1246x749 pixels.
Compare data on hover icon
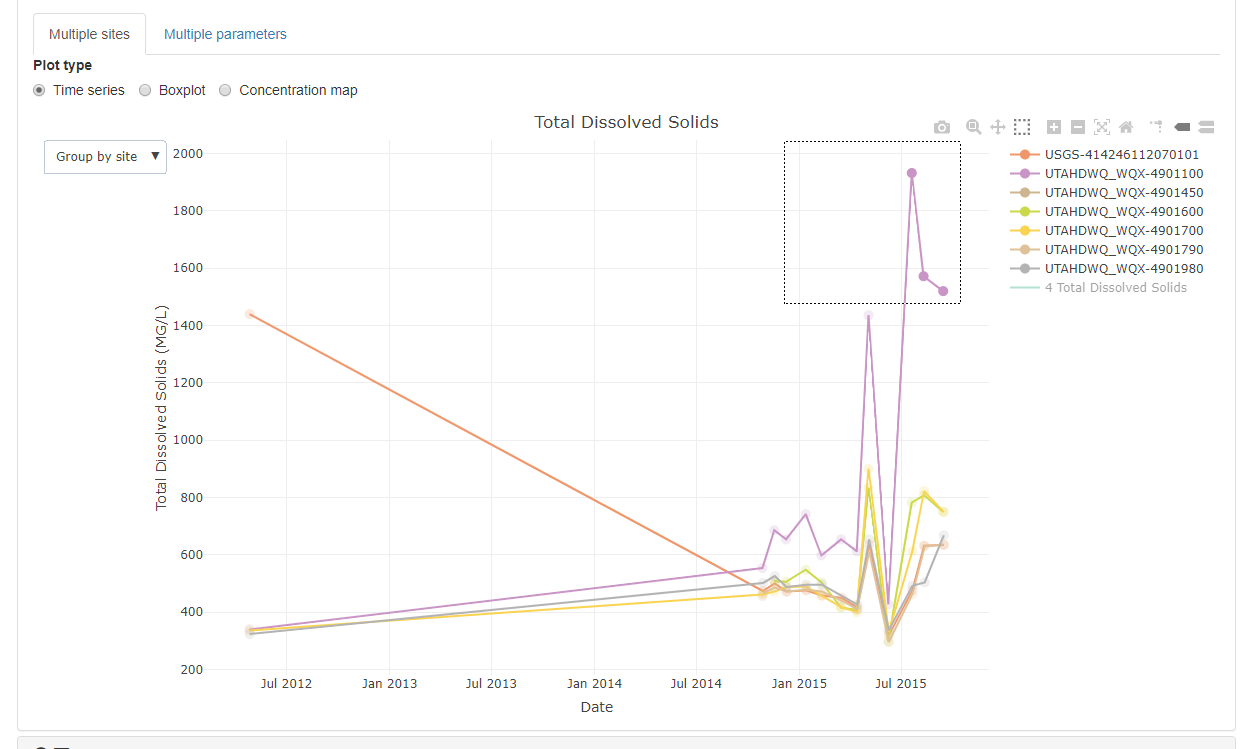(1205, 127)
